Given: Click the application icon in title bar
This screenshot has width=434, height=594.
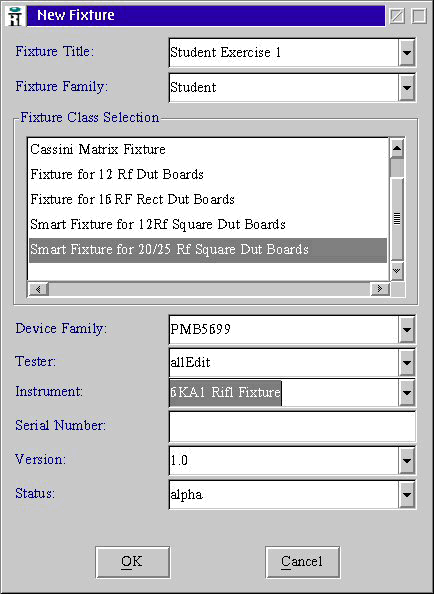Looking at the screenshot, I should pos(15,16).
